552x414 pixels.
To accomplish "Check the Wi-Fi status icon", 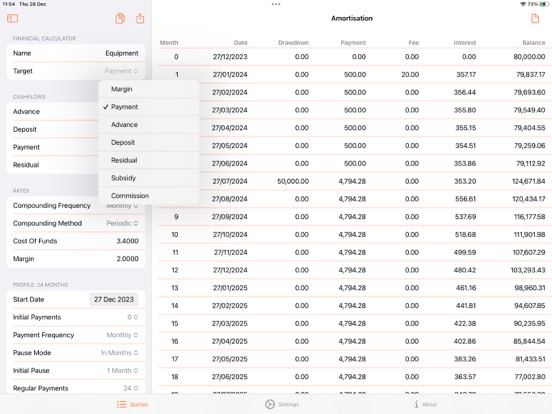I will 523,4.
